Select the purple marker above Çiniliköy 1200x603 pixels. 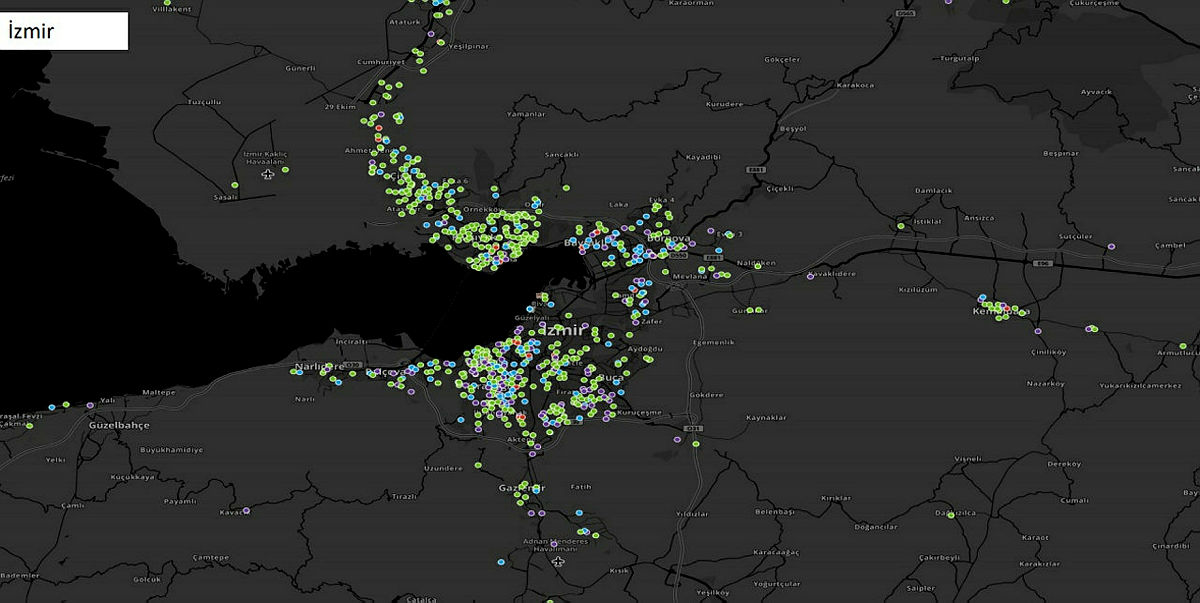click(1038, 331)
